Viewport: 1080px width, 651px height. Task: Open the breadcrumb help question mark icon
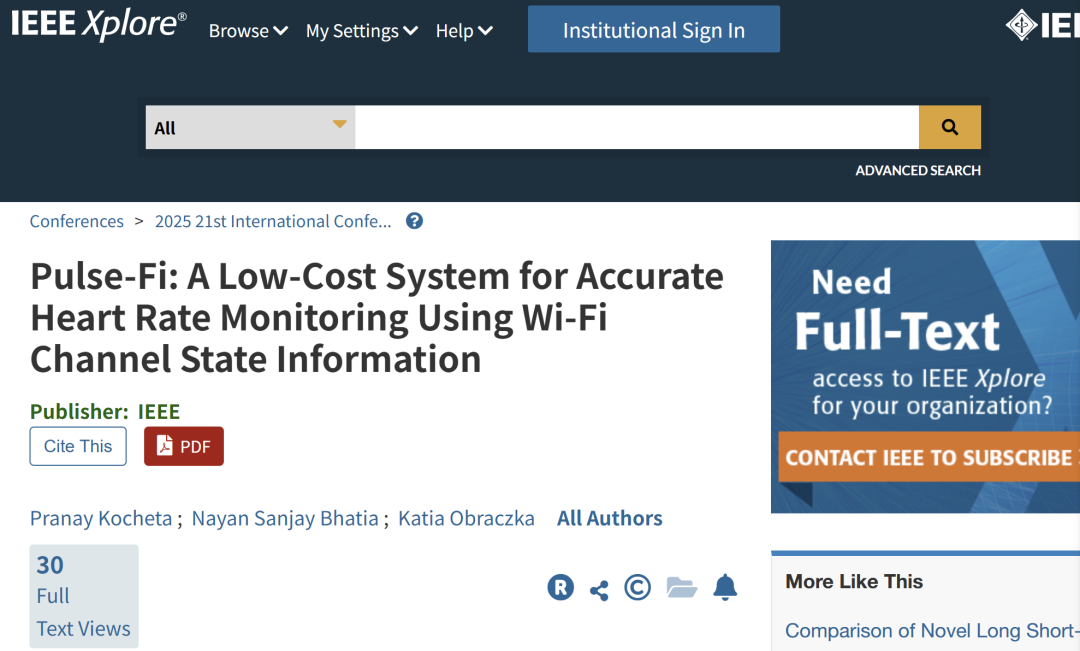[x=414, y=221]
